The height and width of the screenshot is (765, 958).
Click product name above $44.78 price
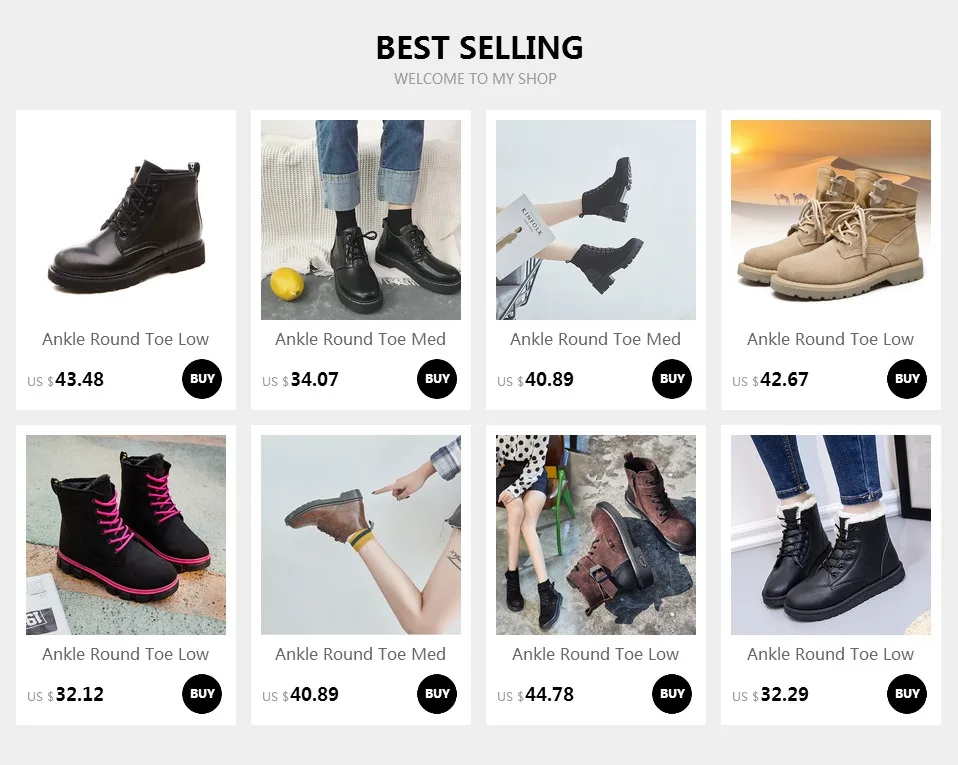point(596,654)
